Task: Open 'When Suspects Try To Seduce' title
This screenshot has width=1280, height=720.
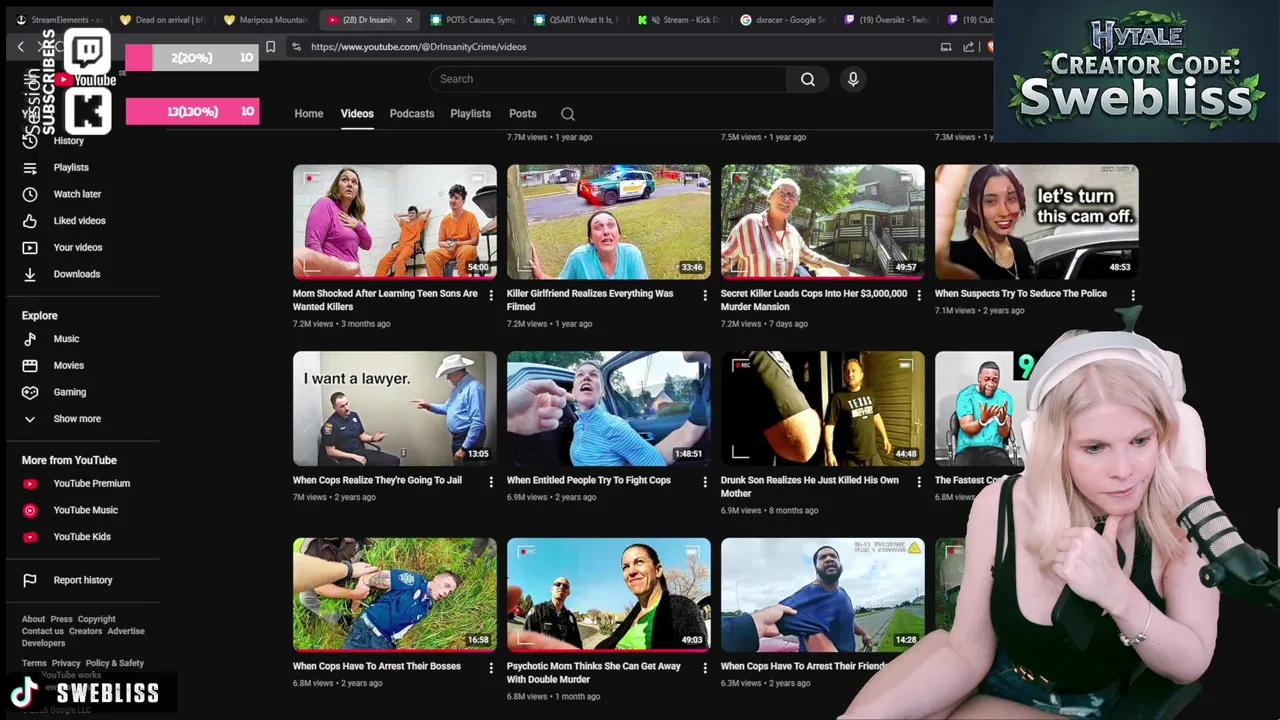Action: point(1021,294)
